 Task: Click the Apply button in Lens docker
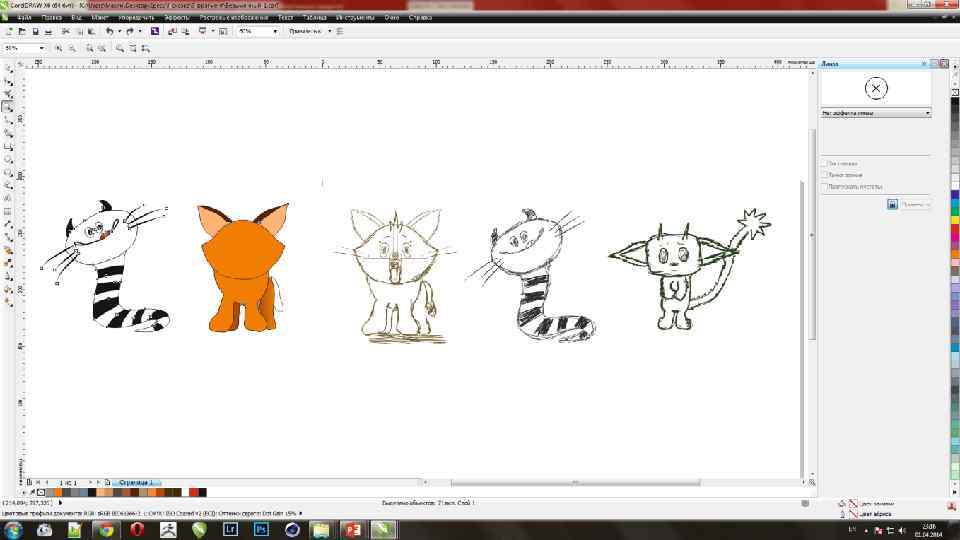[915, 204]
